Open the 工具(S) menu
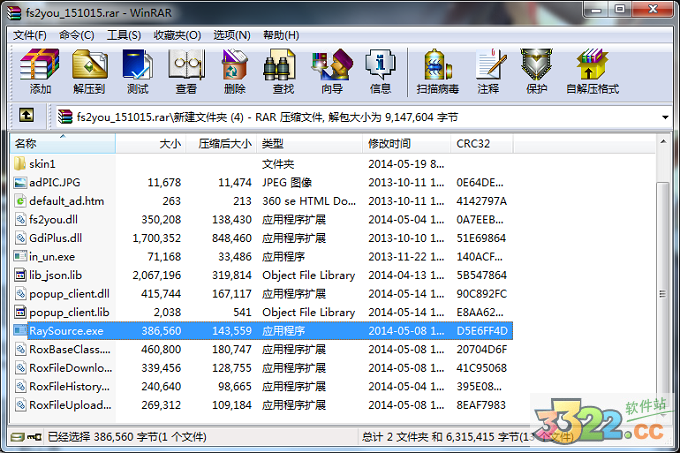The height and width of the screenshot is (453, 680). (124, 35)
